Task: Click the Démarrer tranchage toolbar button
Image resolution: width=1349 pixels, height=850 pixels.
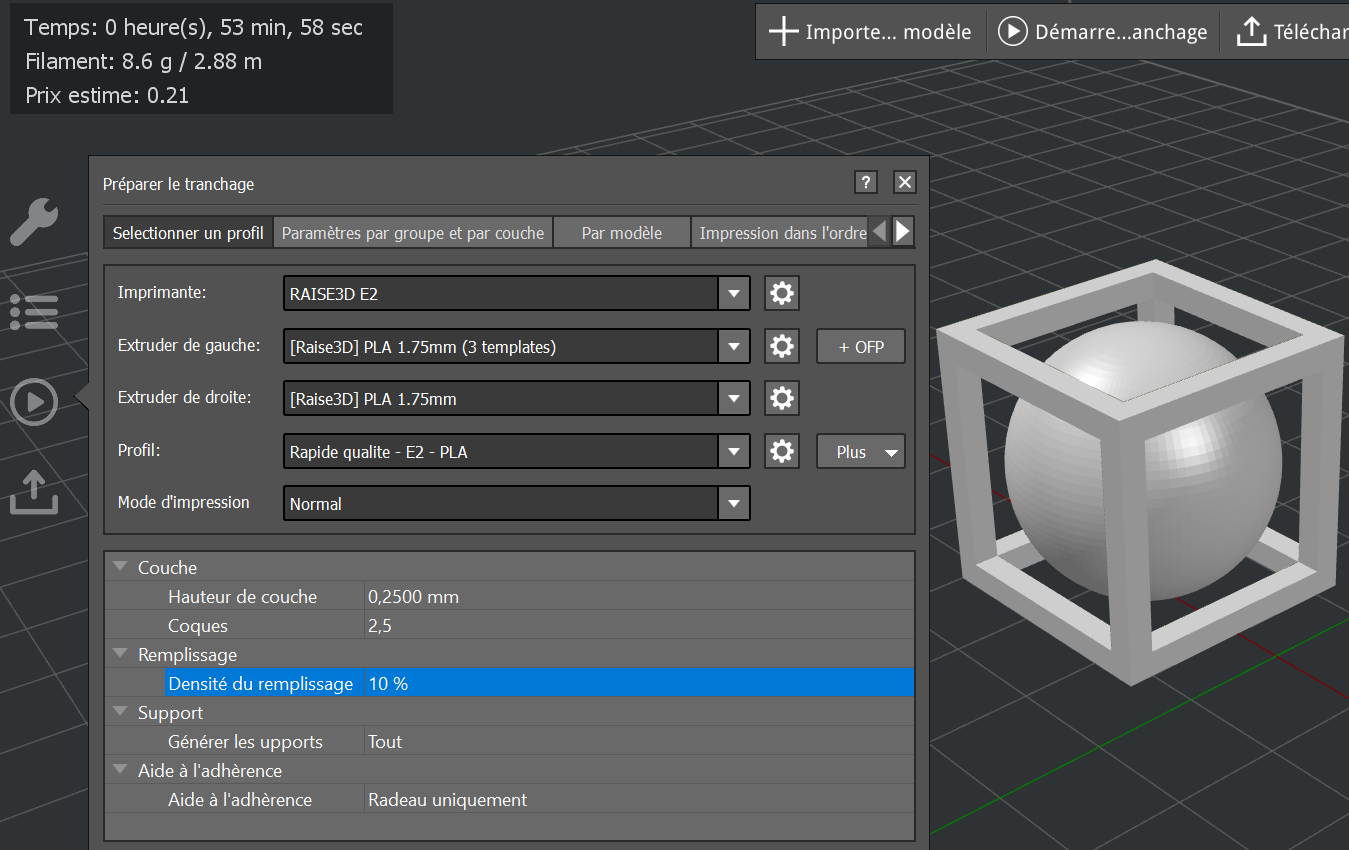Action: pos(1103,32)
